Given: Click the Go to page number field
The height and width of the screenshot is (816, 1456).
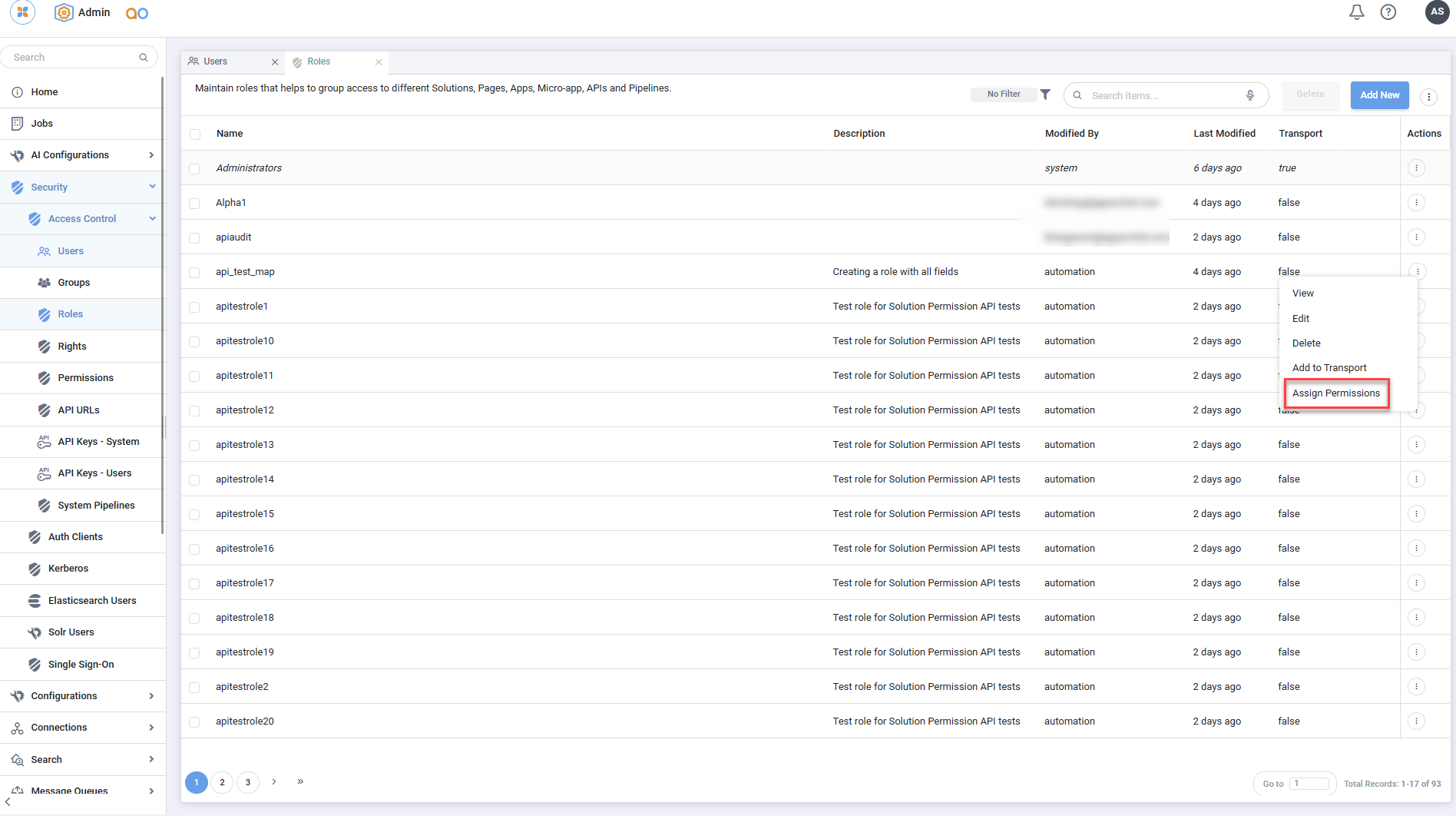Looking at the screenshot, I should tap(1309, 784).
